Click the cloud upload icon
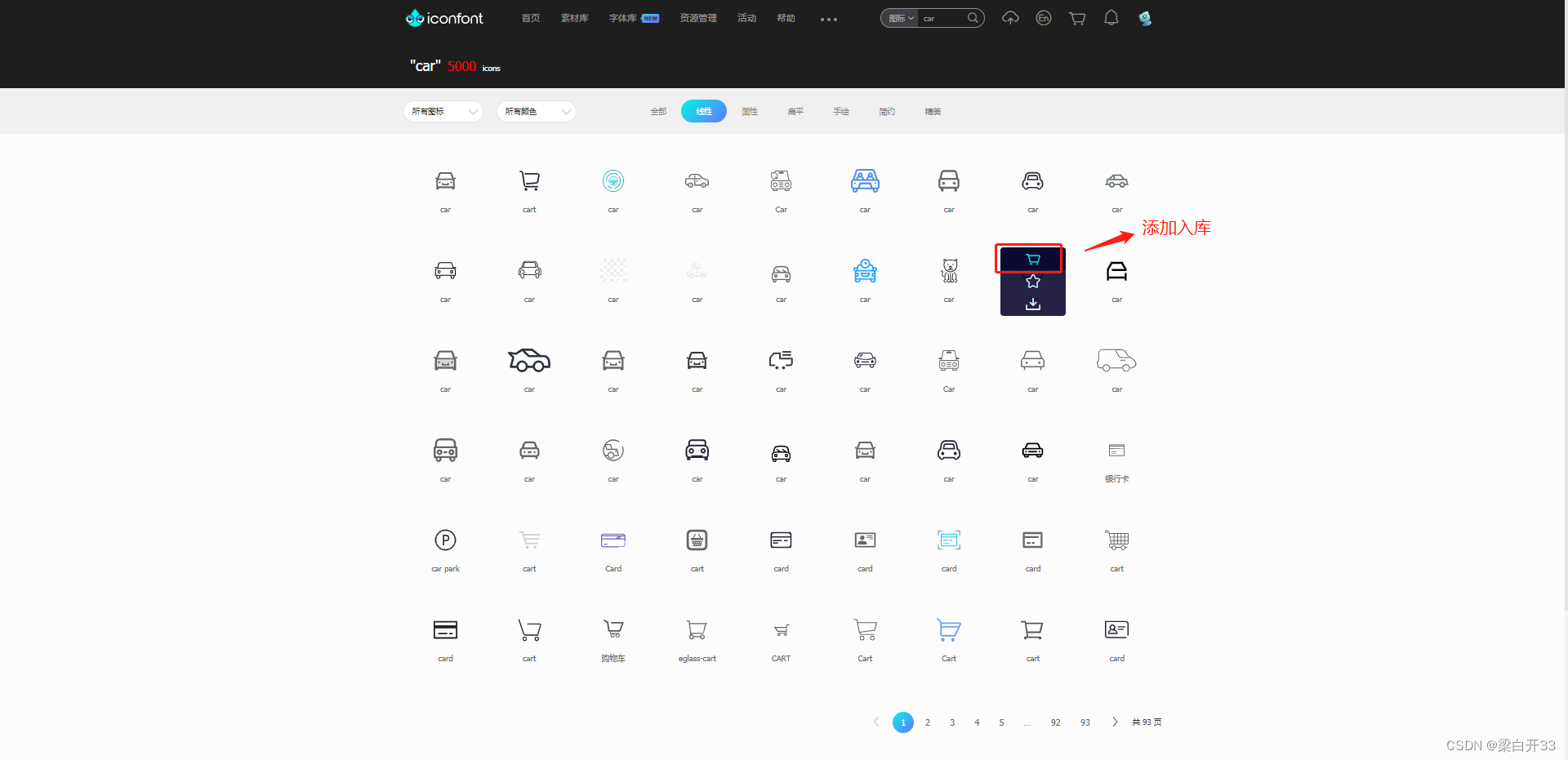This screenshot has width=1568, height=760. click(1009, 17)
